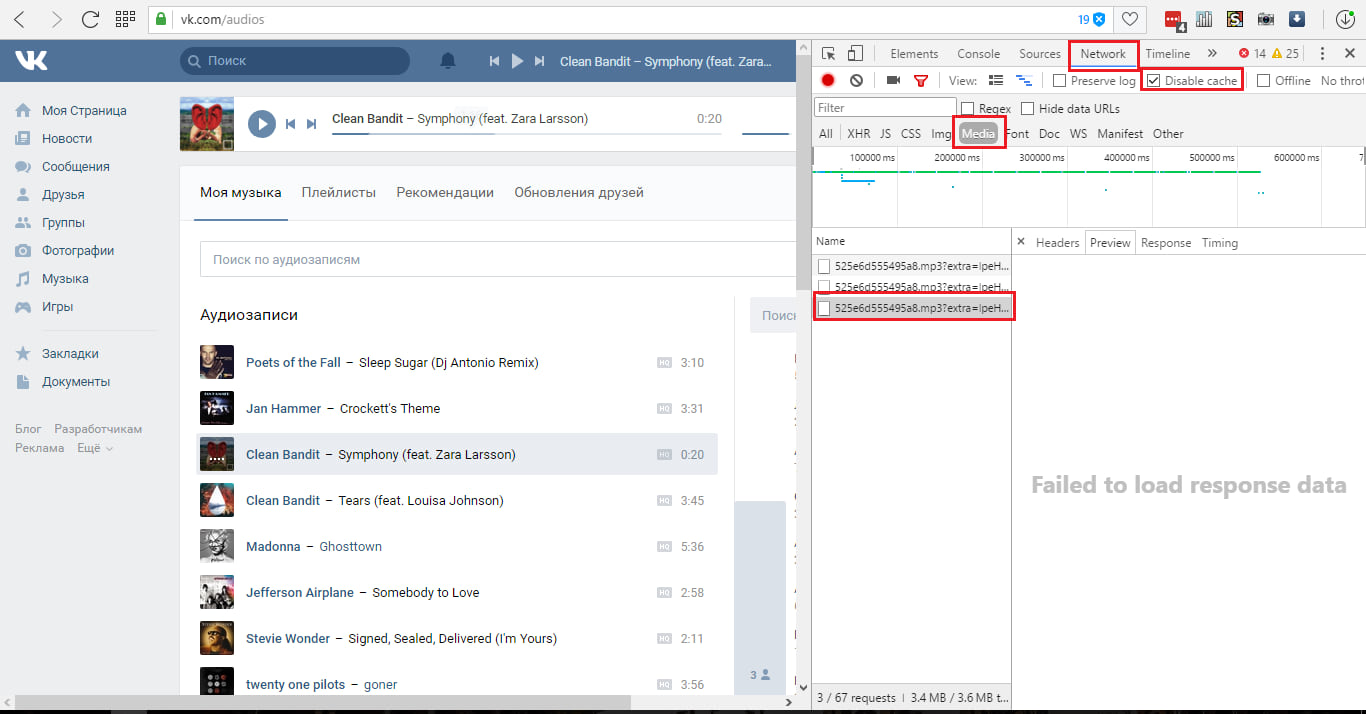The image size is (1366, 714).
Task: Switch to the Console tab
Action: [978, 54]
